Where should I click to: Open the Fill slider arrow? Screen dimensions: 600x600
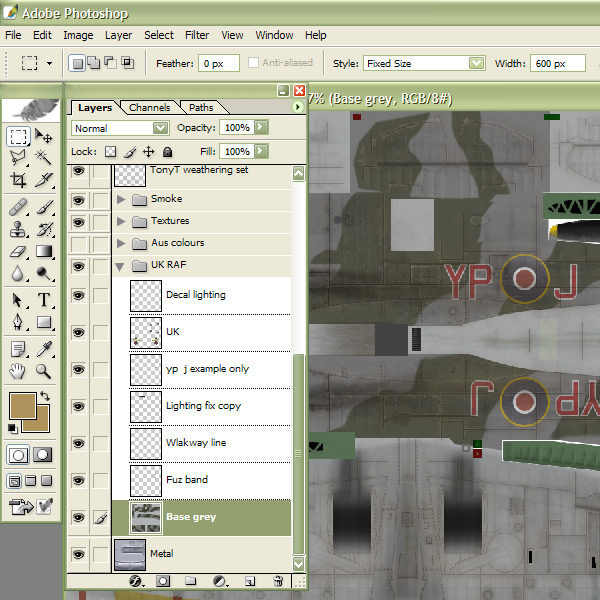[x=261, y=151]
